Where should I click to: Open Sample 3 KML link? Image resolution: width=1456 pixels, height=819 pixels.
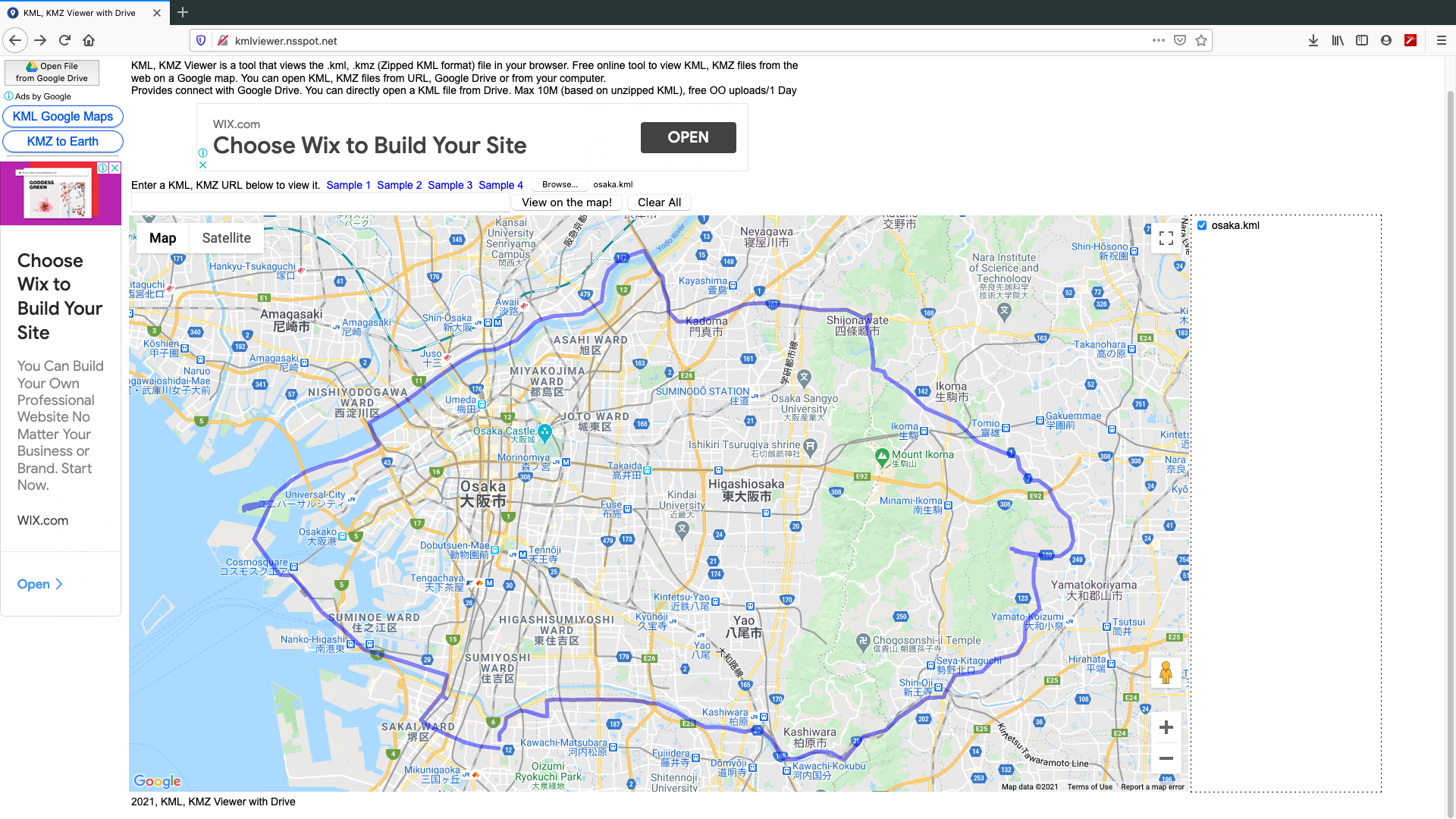pos(450,185)
